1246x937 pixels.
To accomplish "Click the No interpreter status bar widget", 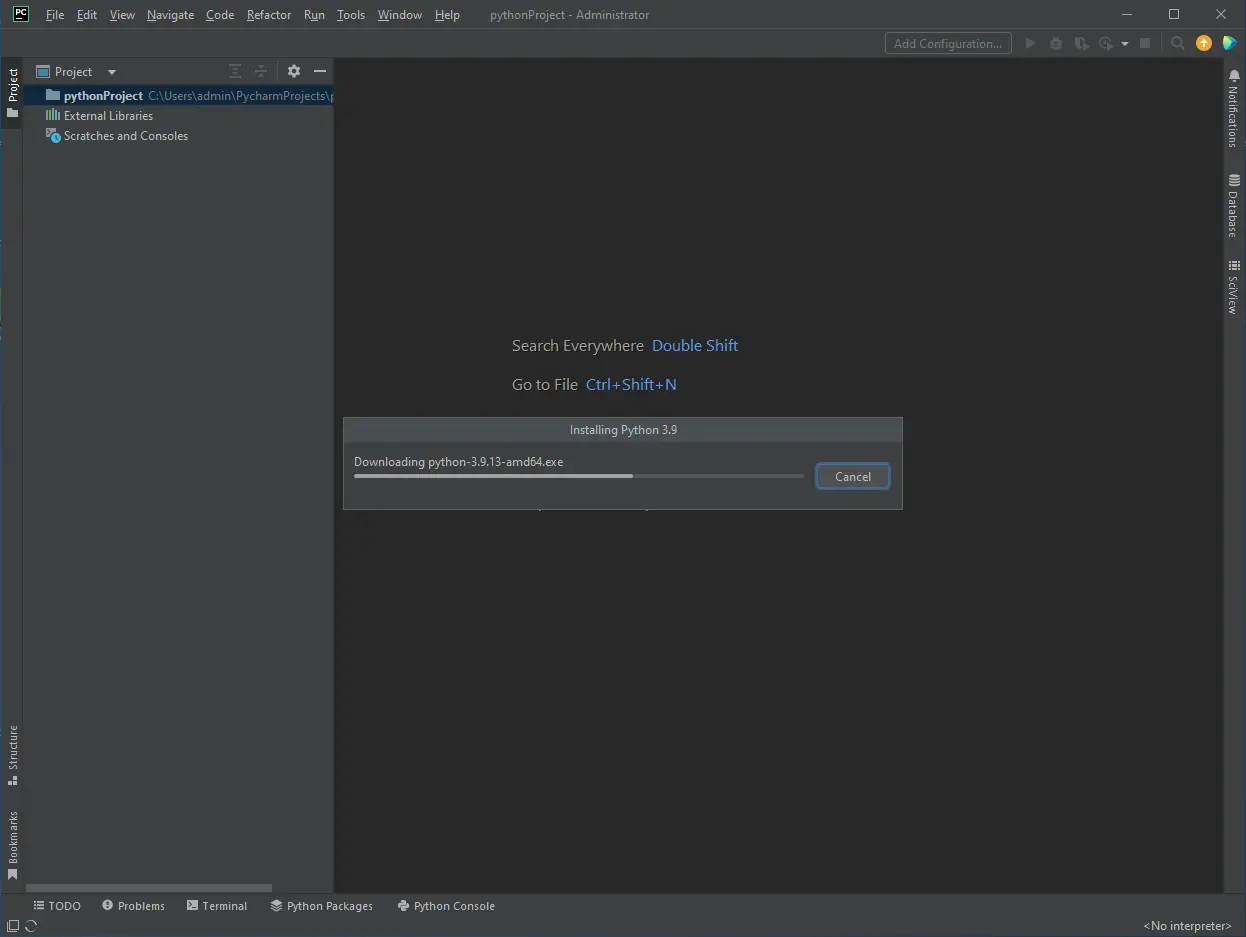I will pyautogui.click(x=1187, y=926).
